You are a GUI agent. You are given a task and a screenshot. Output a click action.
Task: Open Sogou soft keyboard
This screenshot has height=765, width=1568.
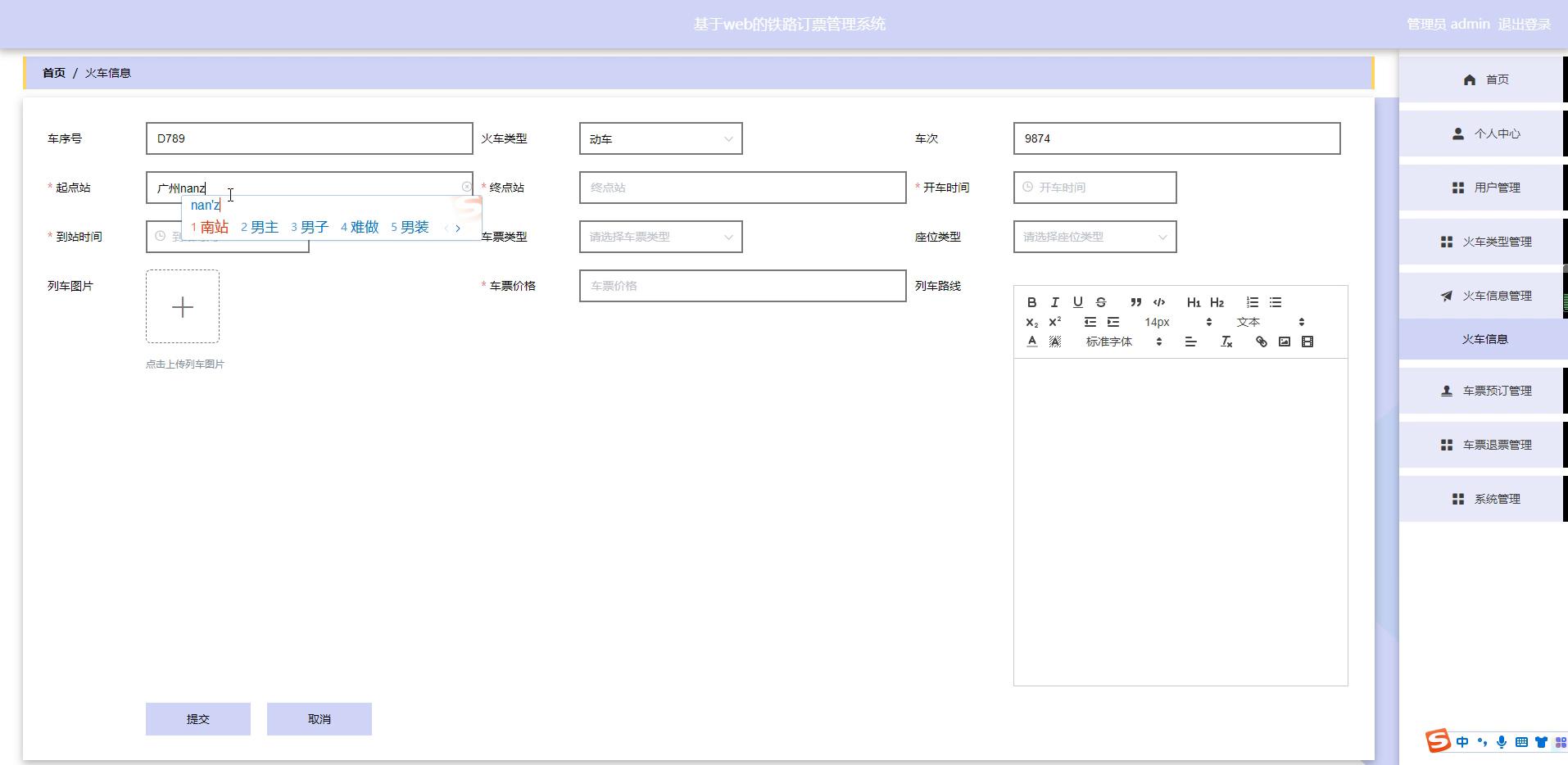coord(1521,742)
